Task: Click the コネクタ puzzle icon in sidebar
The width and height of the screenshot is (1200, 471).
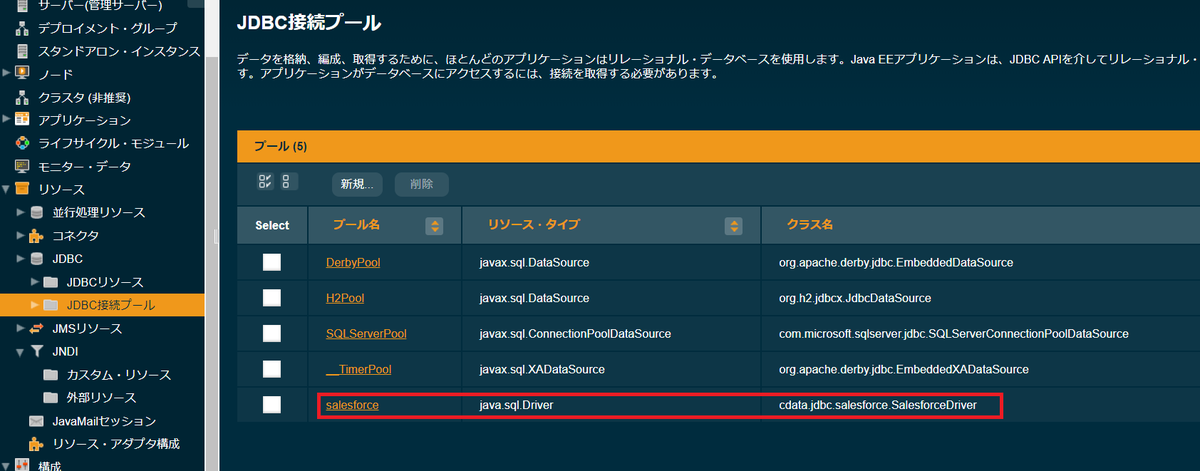Action: [x=37, y=236]
